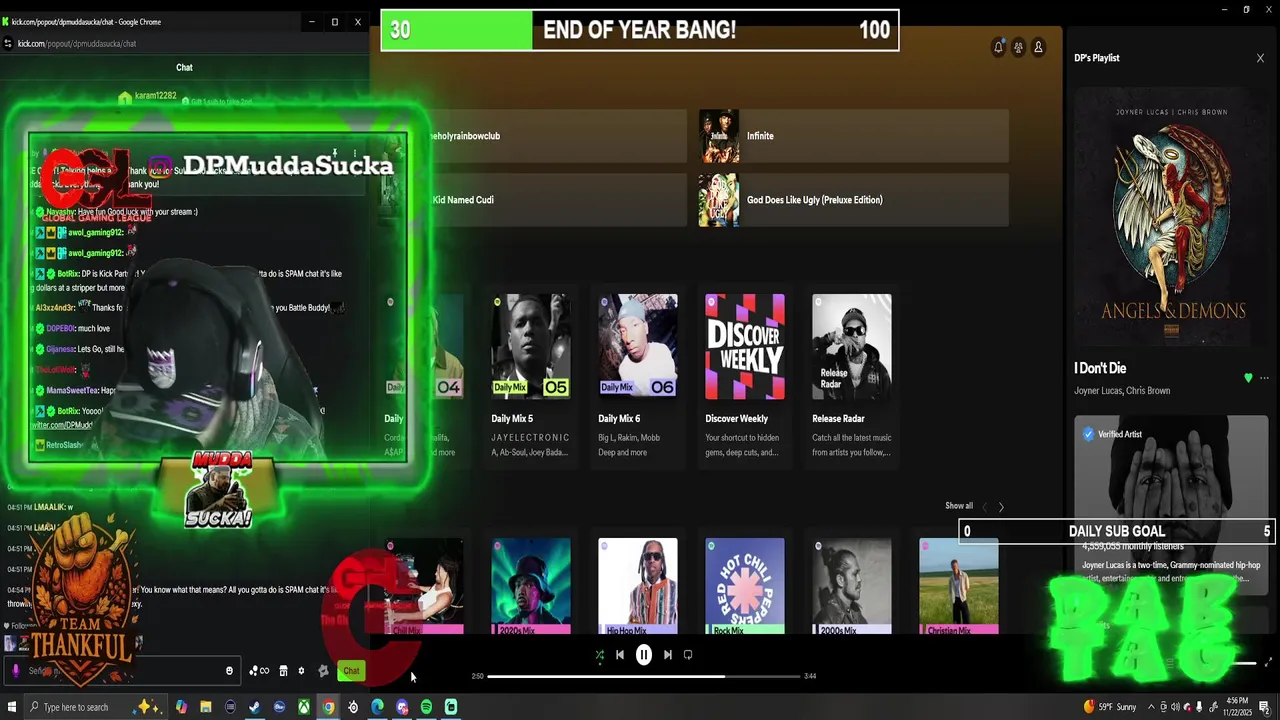This screenshot has height=720, width=1280.
Task: Pause the current Spotify song
Action: tap(644, 655)
